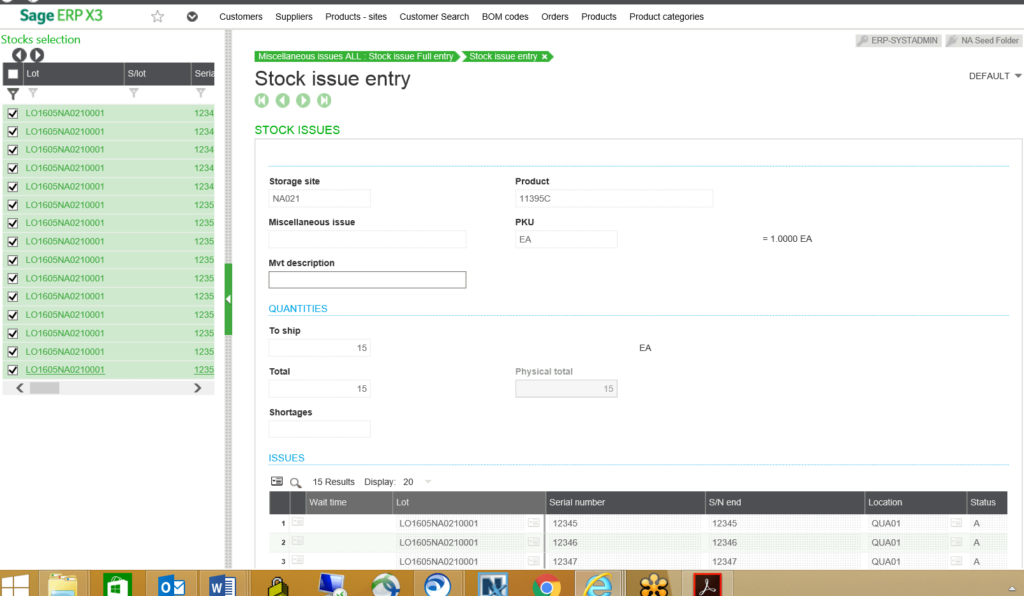Collapse the Stocks selection left panel
The height and width of the screenshot is (596, 1024).
coord(229,298)
